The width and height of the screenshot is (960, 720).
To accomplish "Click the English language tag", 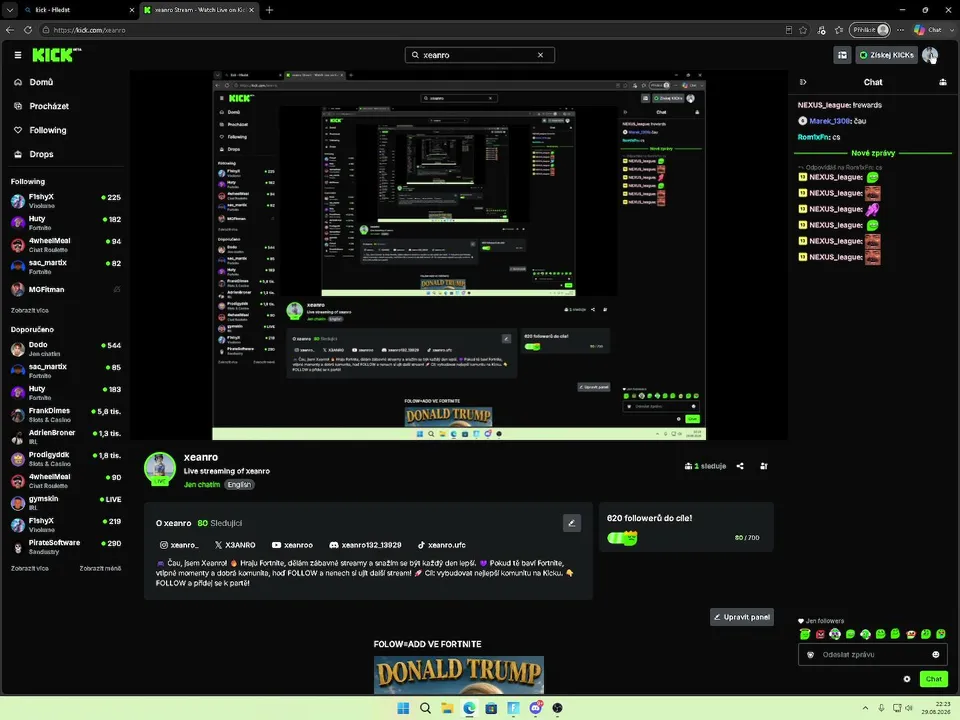I will 239,484.
